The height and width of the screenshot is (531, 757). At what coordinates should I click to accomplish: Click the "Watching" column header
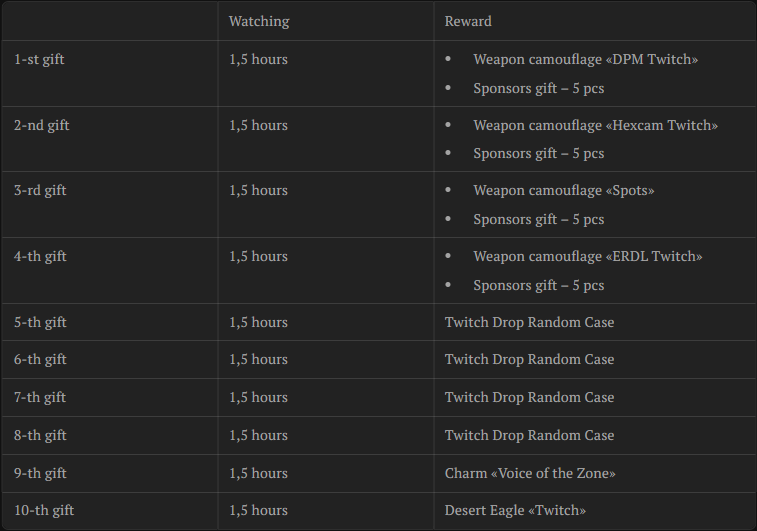[259, 21]
